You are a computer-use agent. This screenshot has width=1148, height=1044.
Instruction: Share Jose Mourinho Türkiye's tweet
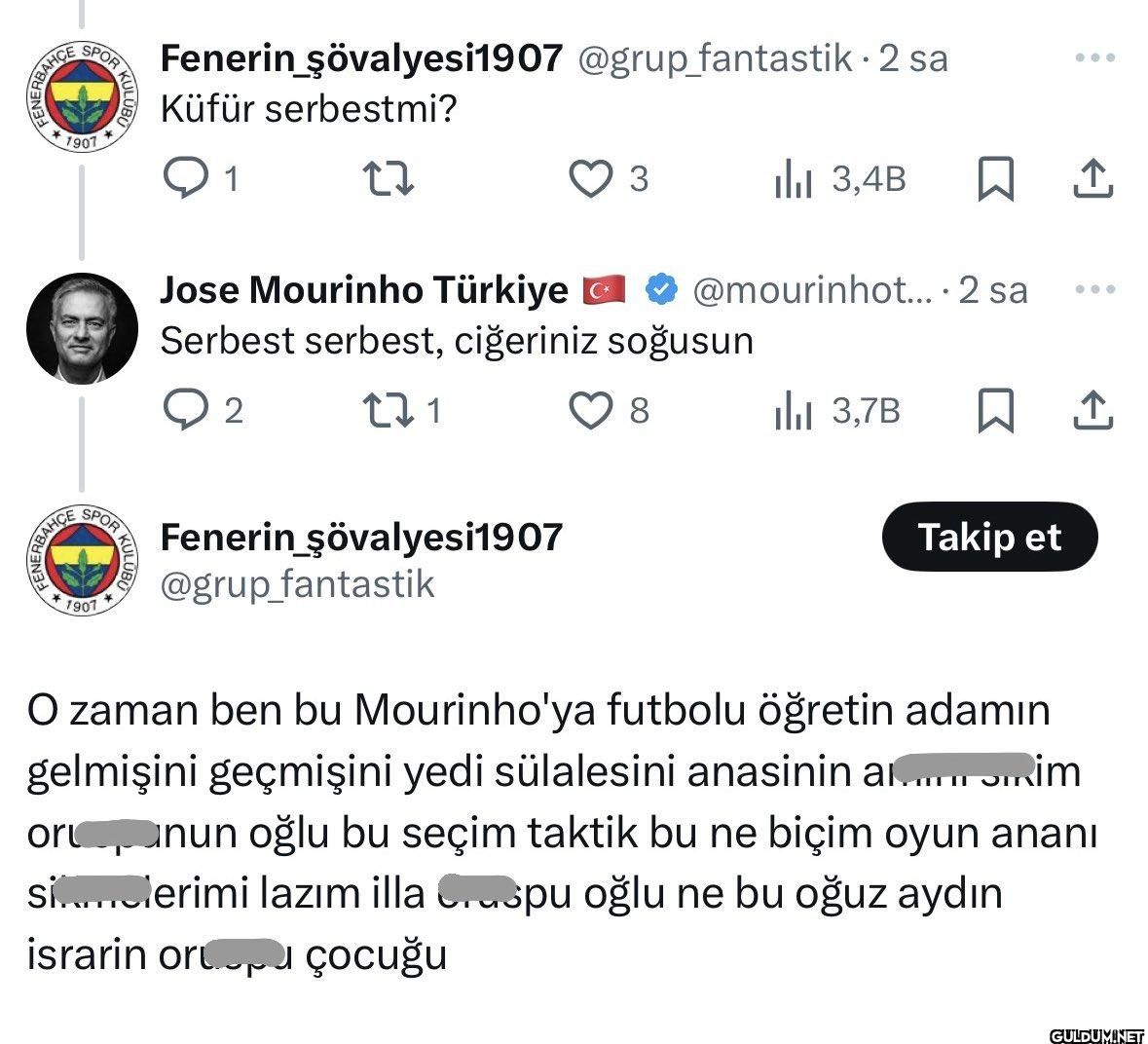pos(1092,410)
